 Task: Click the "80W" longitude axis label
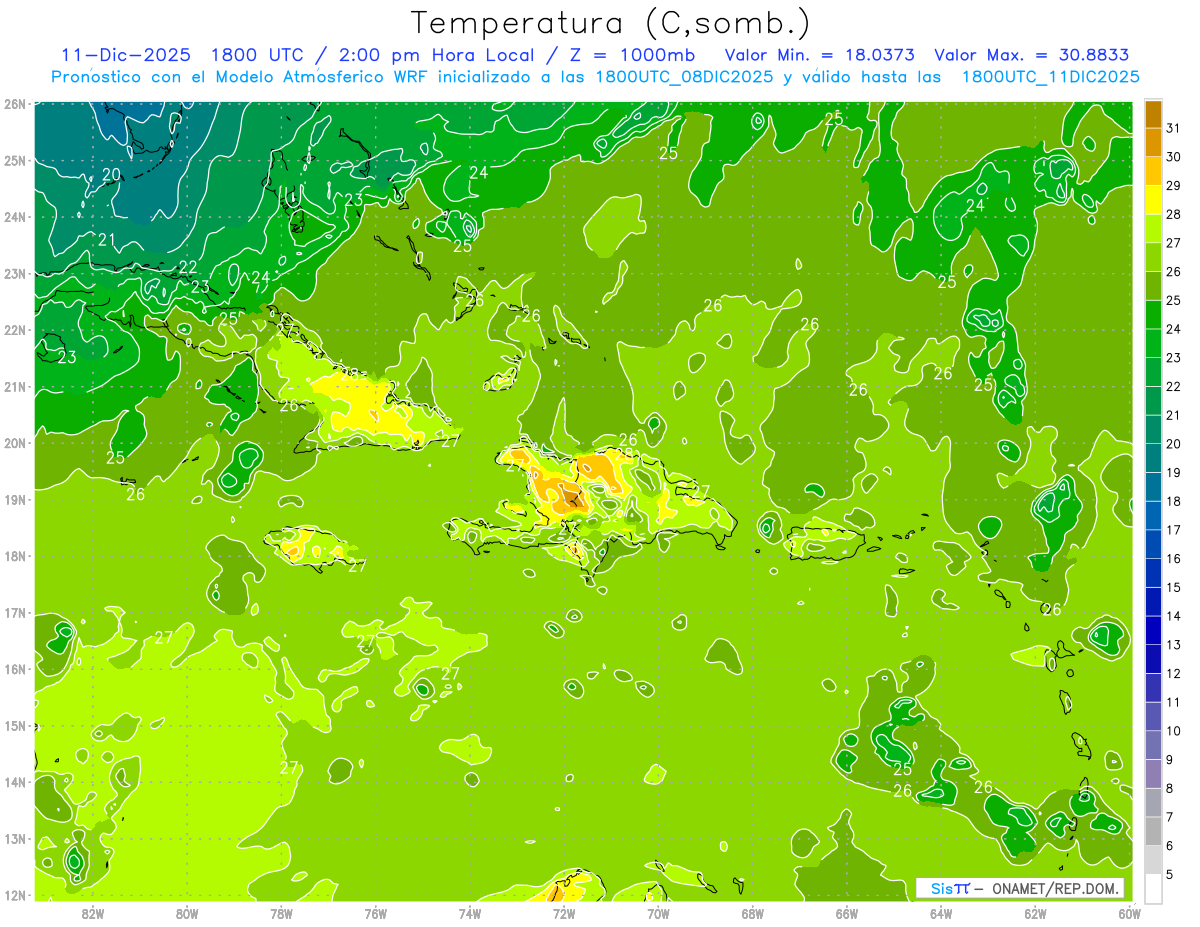(x=187, y=913)
